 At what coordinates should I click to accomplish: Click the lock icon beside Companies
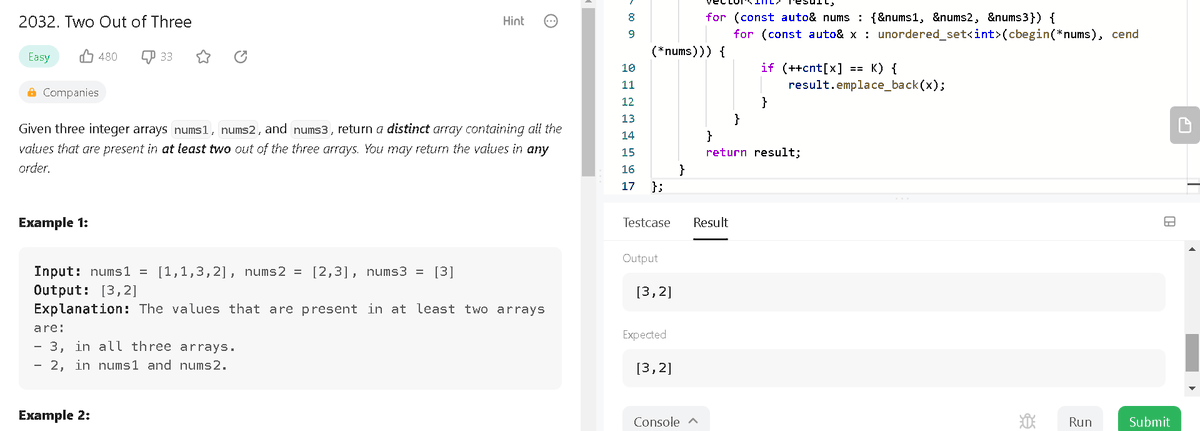(32, 92)
